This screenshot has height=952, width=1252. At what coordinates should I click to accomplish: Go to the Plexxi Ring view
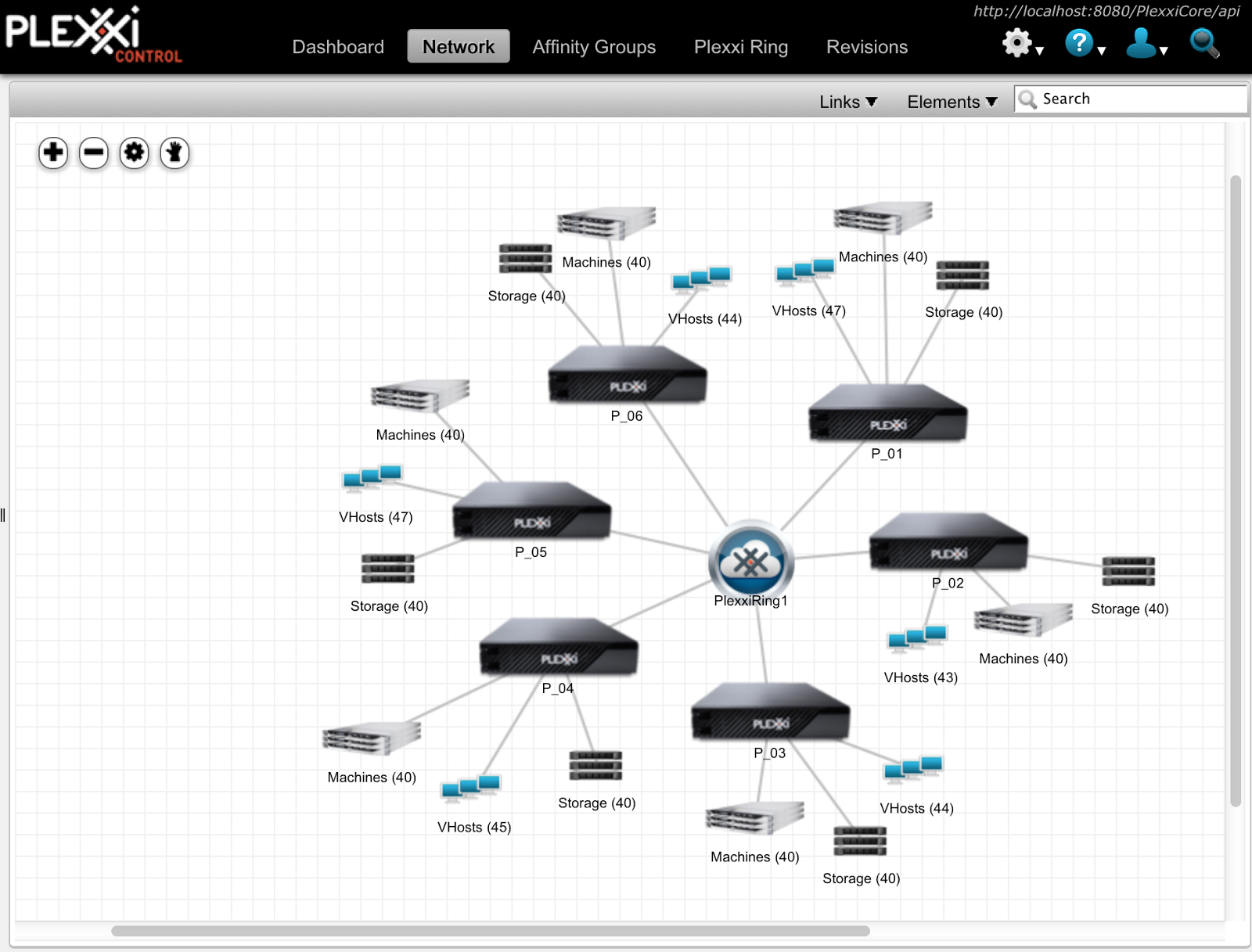tap(740, 47)
